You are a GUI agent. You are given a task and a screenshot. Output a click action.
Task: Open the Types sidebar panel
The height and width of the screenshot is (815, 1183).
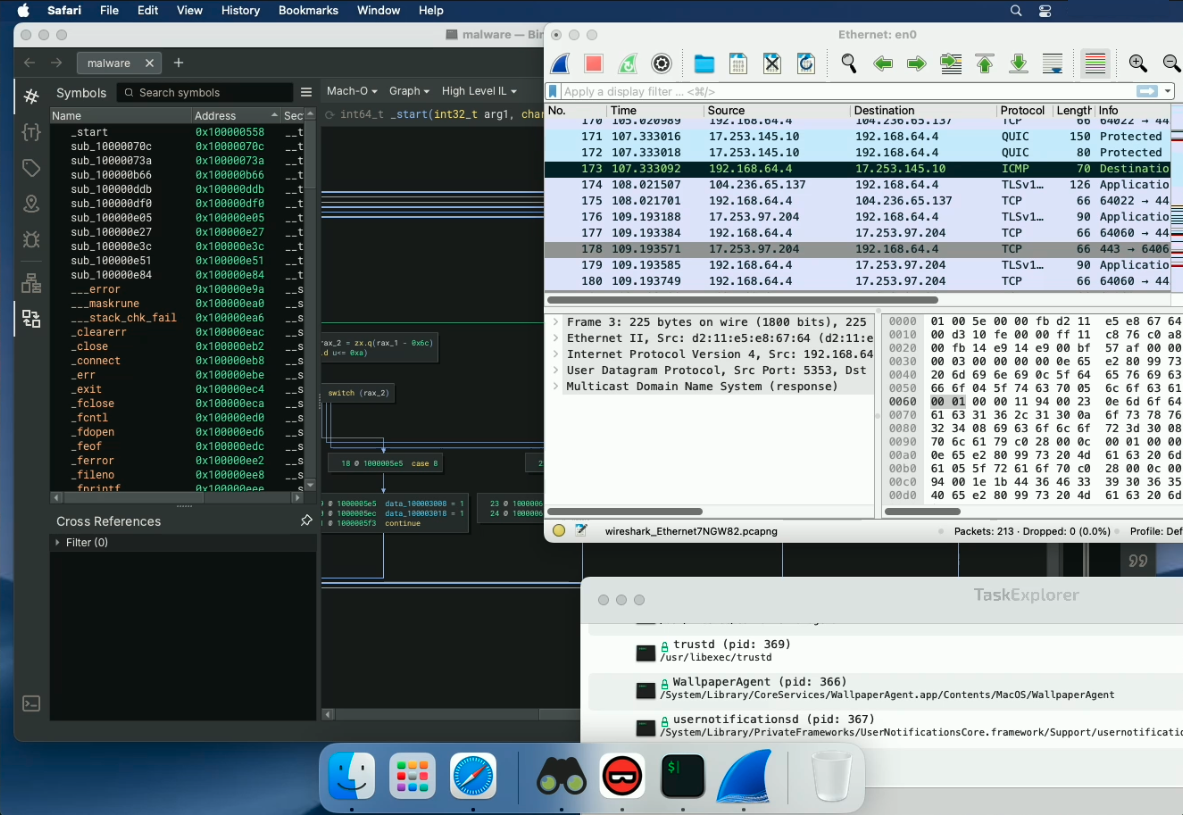coord(31,131)
